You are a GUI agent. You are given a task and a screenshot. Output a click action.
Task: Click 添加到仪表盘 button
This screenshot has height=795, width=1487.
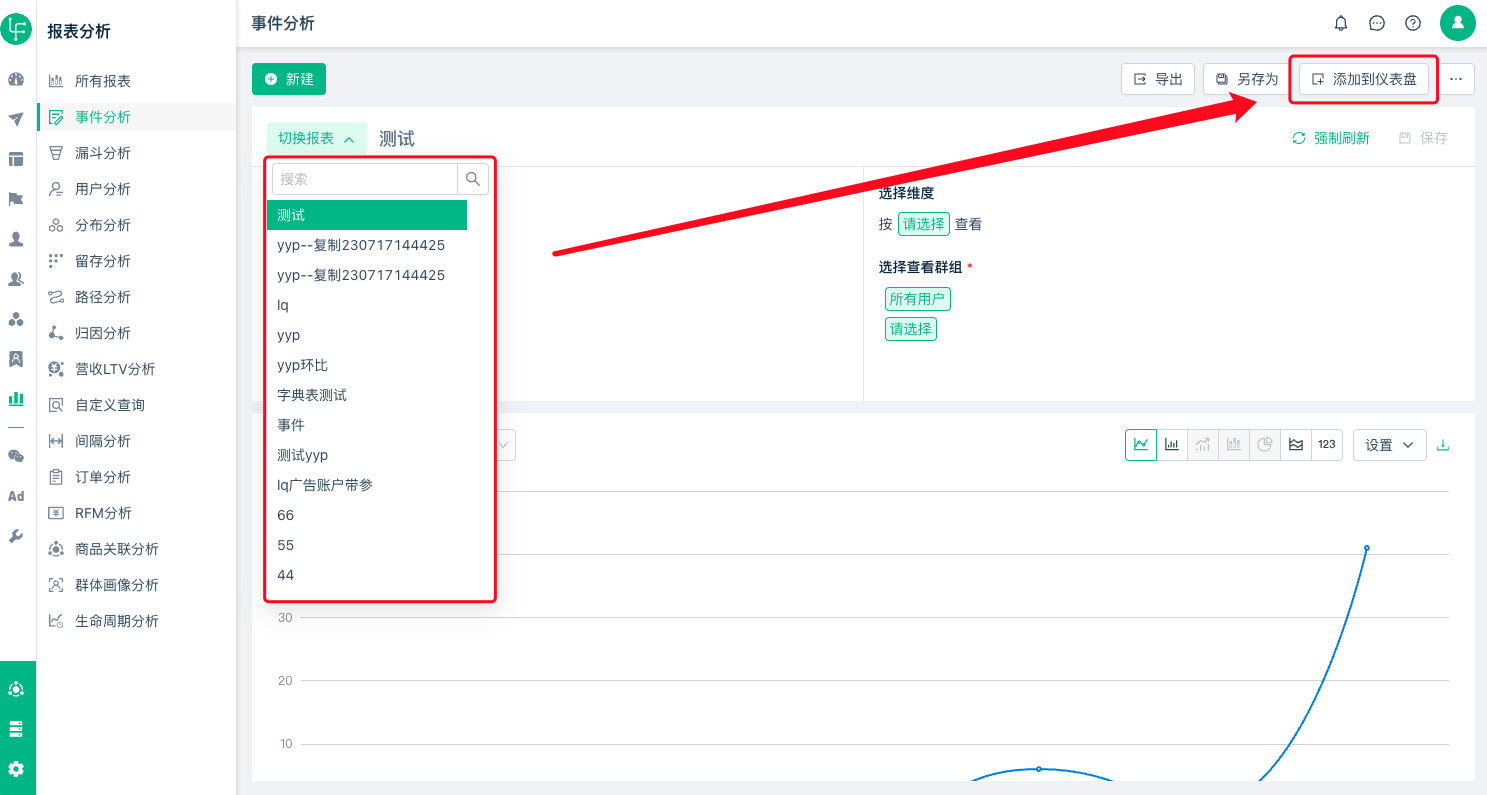1364,79
